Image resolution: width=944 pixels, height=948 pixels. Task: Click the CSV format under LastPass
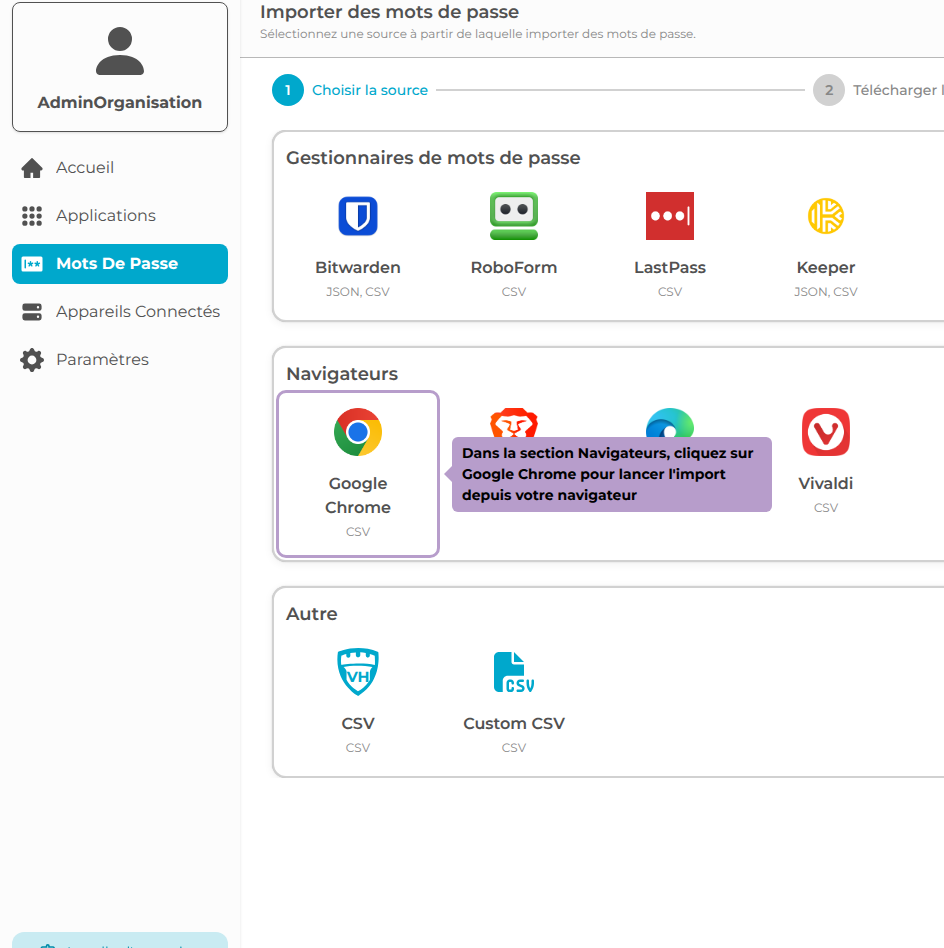pos(669,291)
